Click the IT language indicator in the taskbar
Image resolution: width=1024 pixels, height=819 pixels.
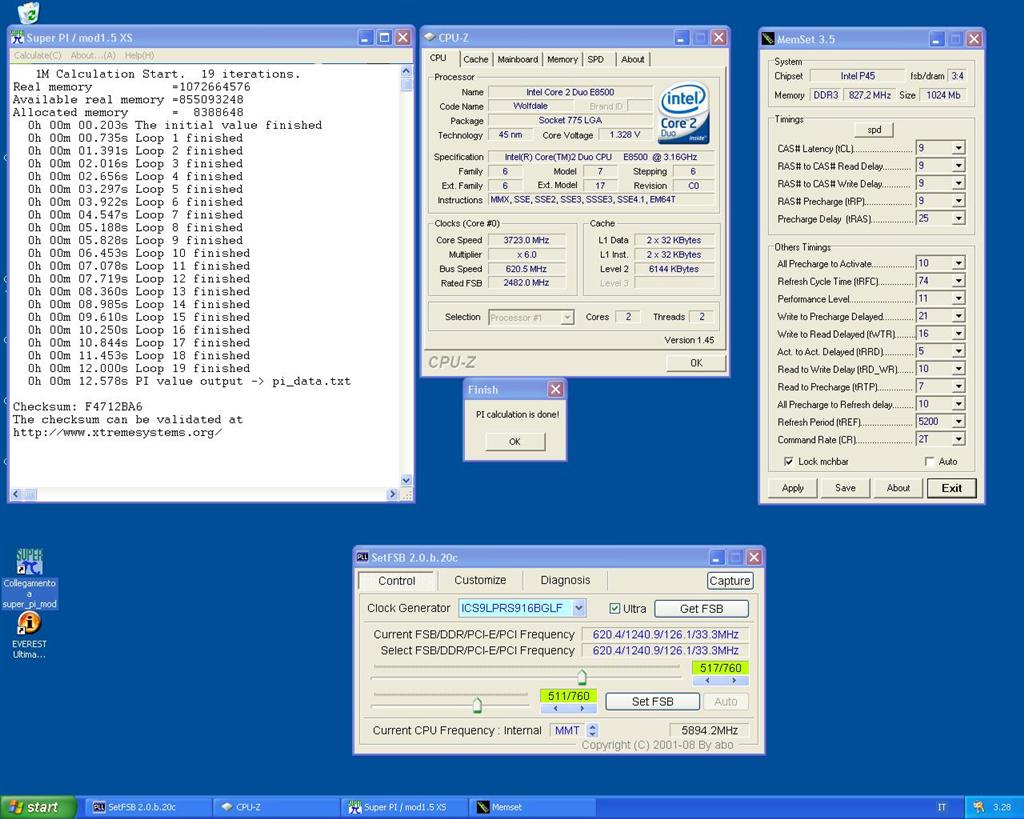[x=942, y=807]
